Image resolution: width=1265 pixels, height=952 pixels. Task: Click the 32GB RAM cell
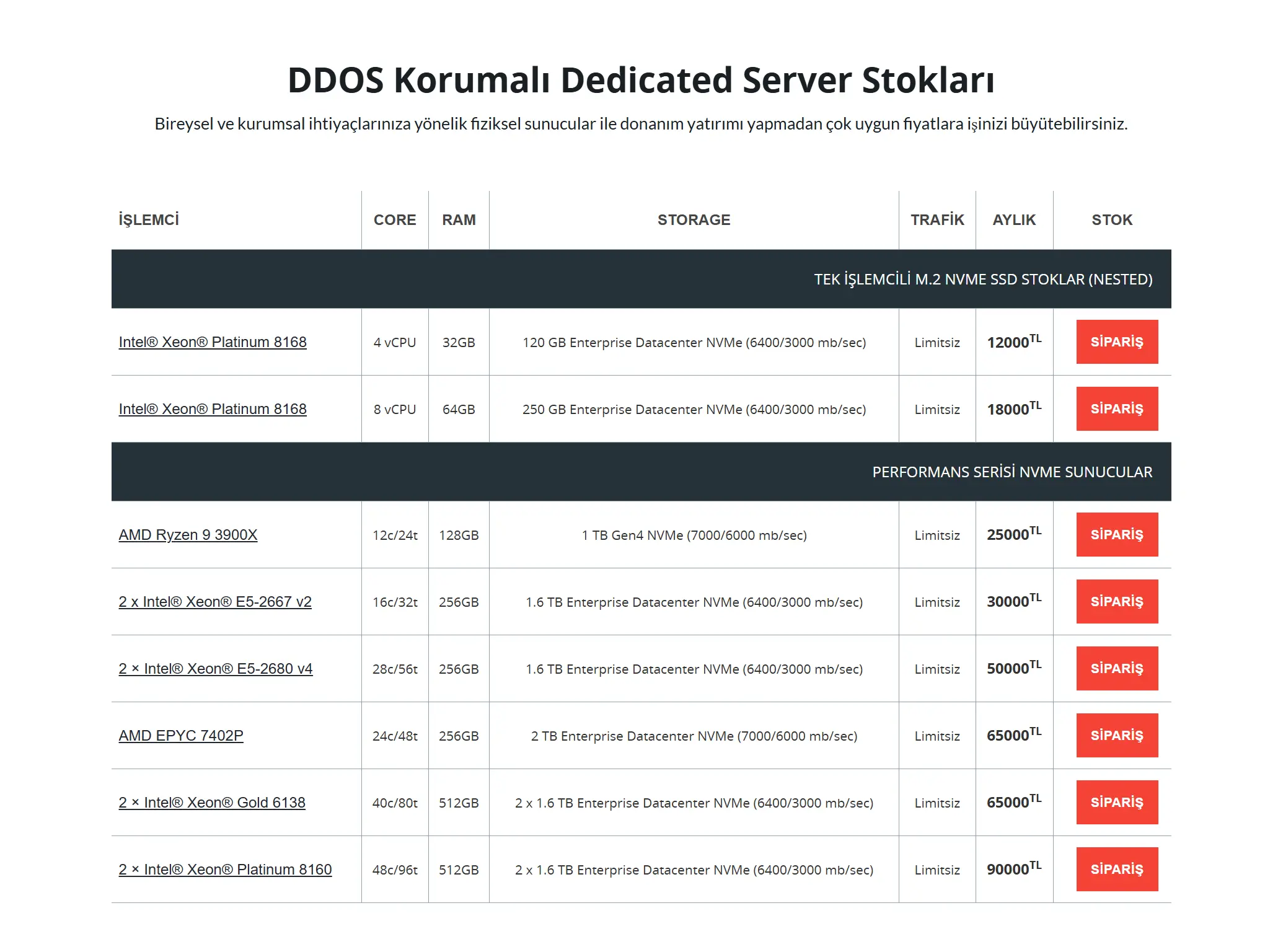click(459, 343)
